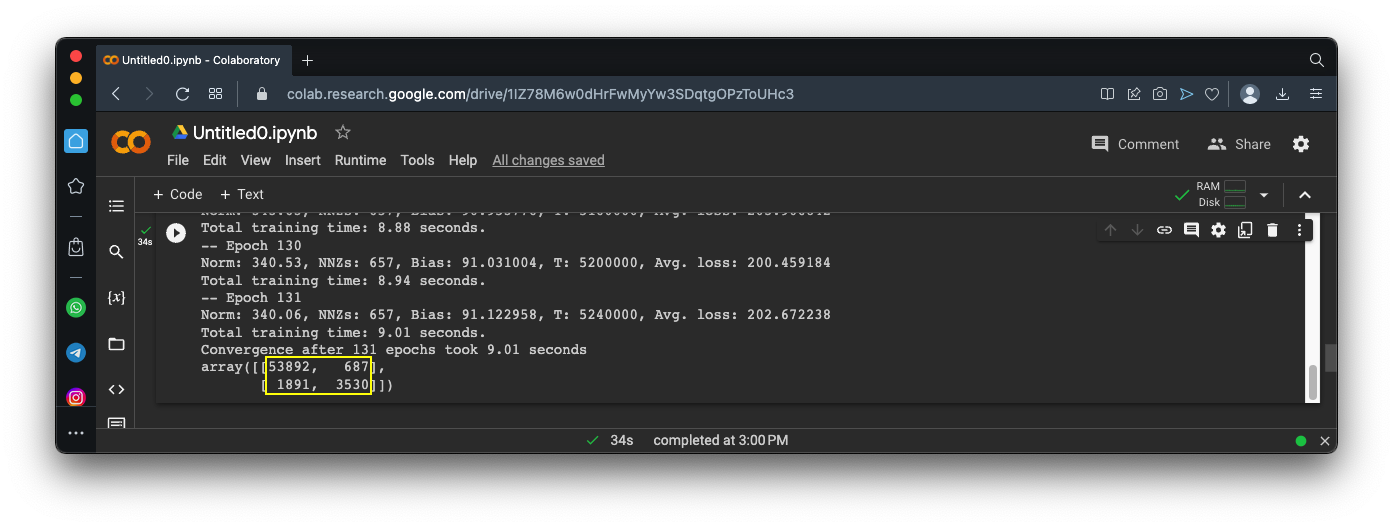Open the Insert menu
The image size is (1393, 527).
tap(303, 160)
